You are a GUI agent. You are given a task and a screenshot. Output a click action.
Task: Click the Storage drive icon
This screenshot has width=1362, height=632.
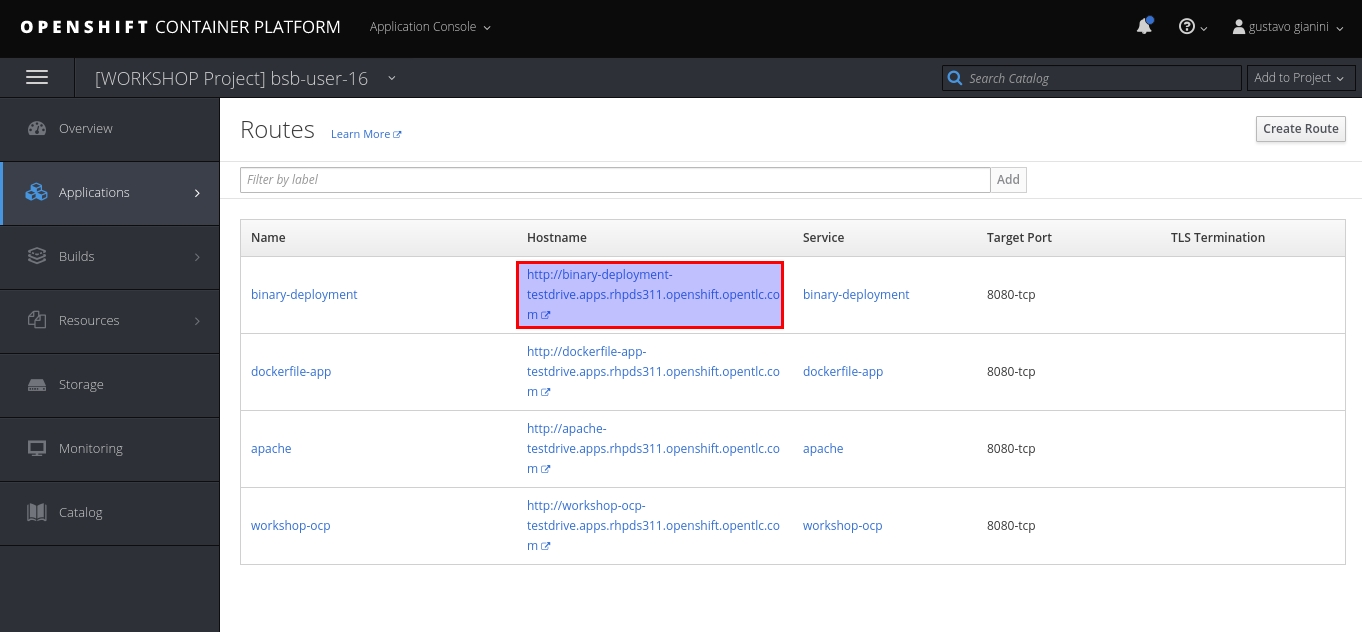(x=37, y=384)
